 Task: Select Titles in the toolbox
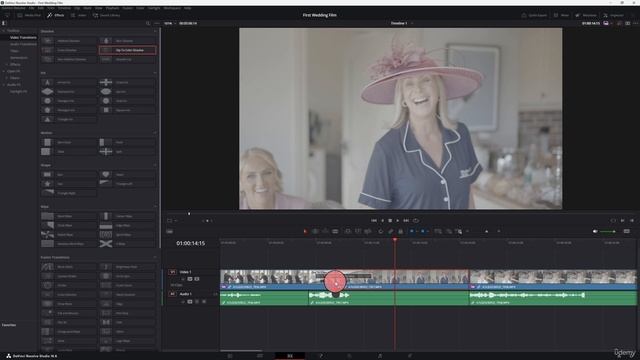click(x=14, y=51)
